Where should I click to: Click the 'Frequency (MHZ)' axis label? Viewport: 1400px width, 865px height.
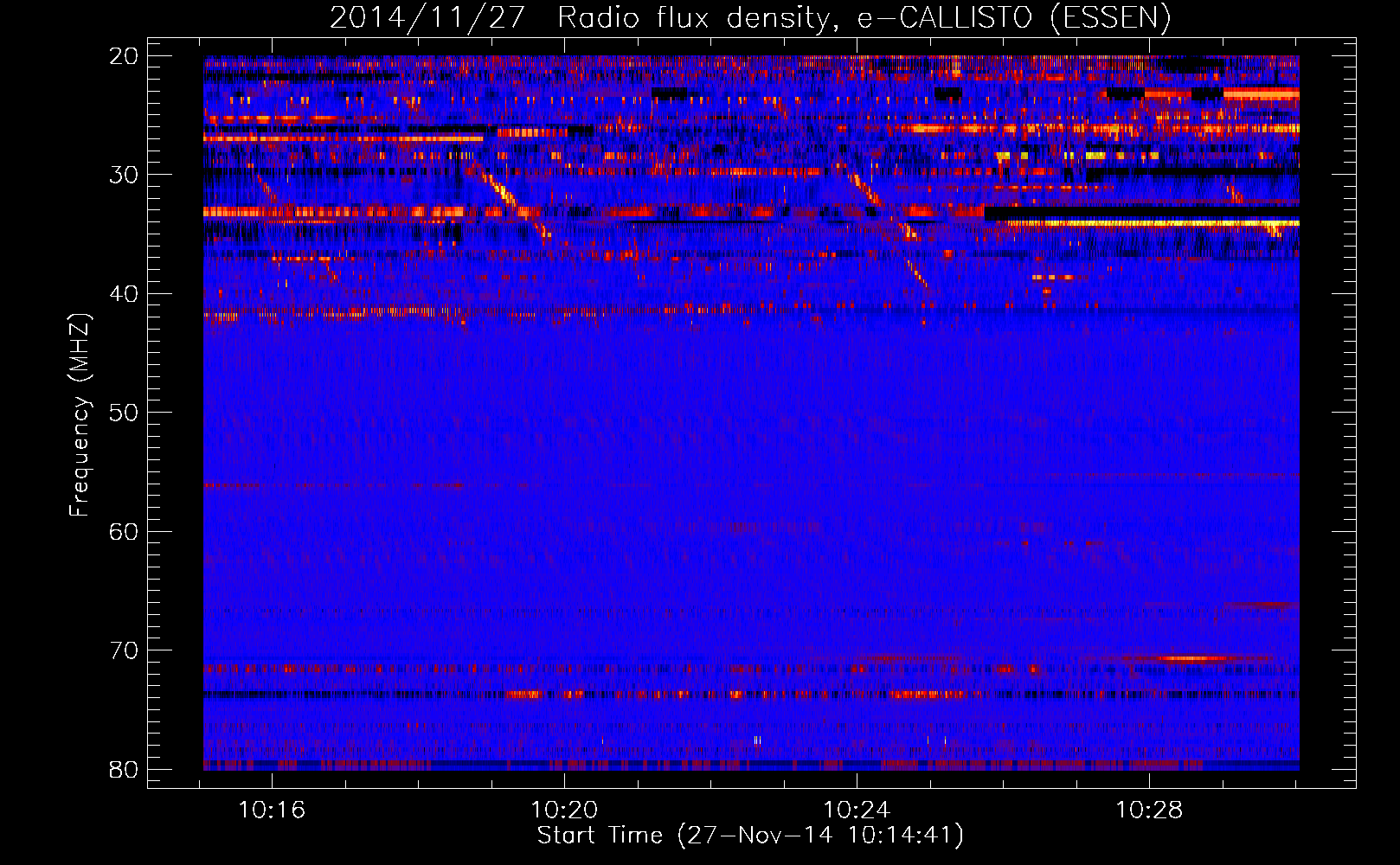80,416
